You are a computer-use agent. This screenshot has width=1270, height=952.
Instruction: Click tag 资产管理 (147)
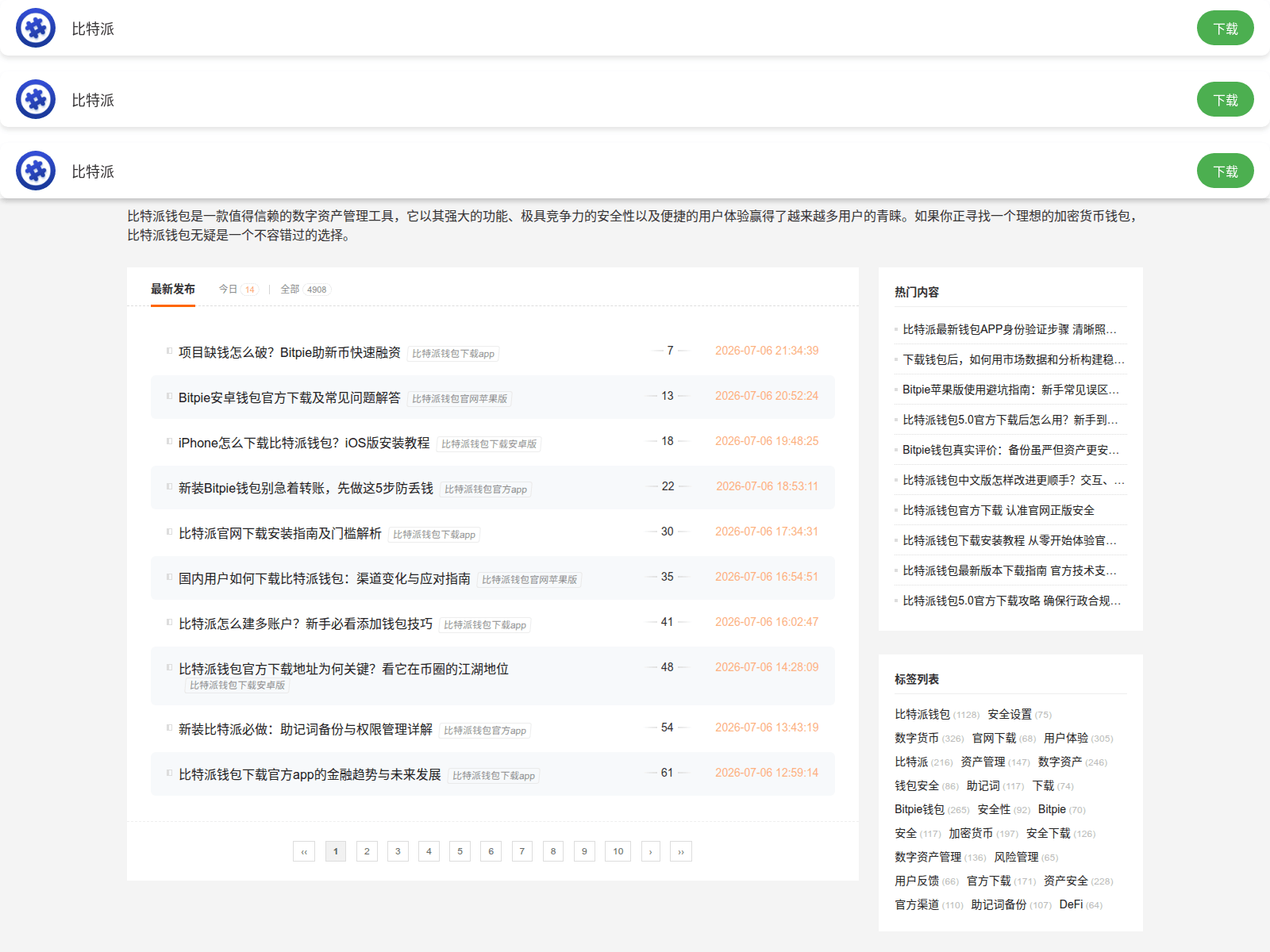[995, 762]
